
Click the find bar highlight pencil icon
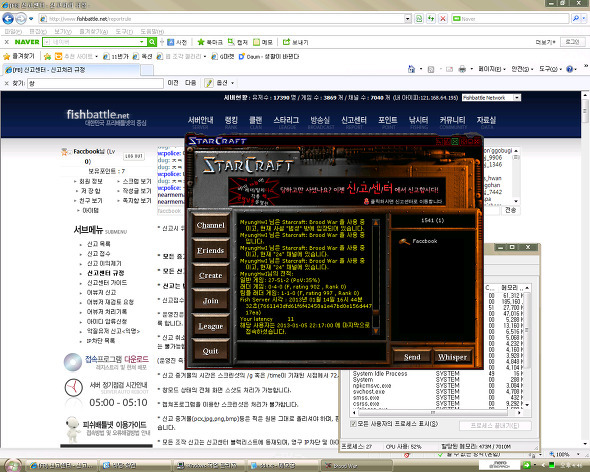click(209, 83)
